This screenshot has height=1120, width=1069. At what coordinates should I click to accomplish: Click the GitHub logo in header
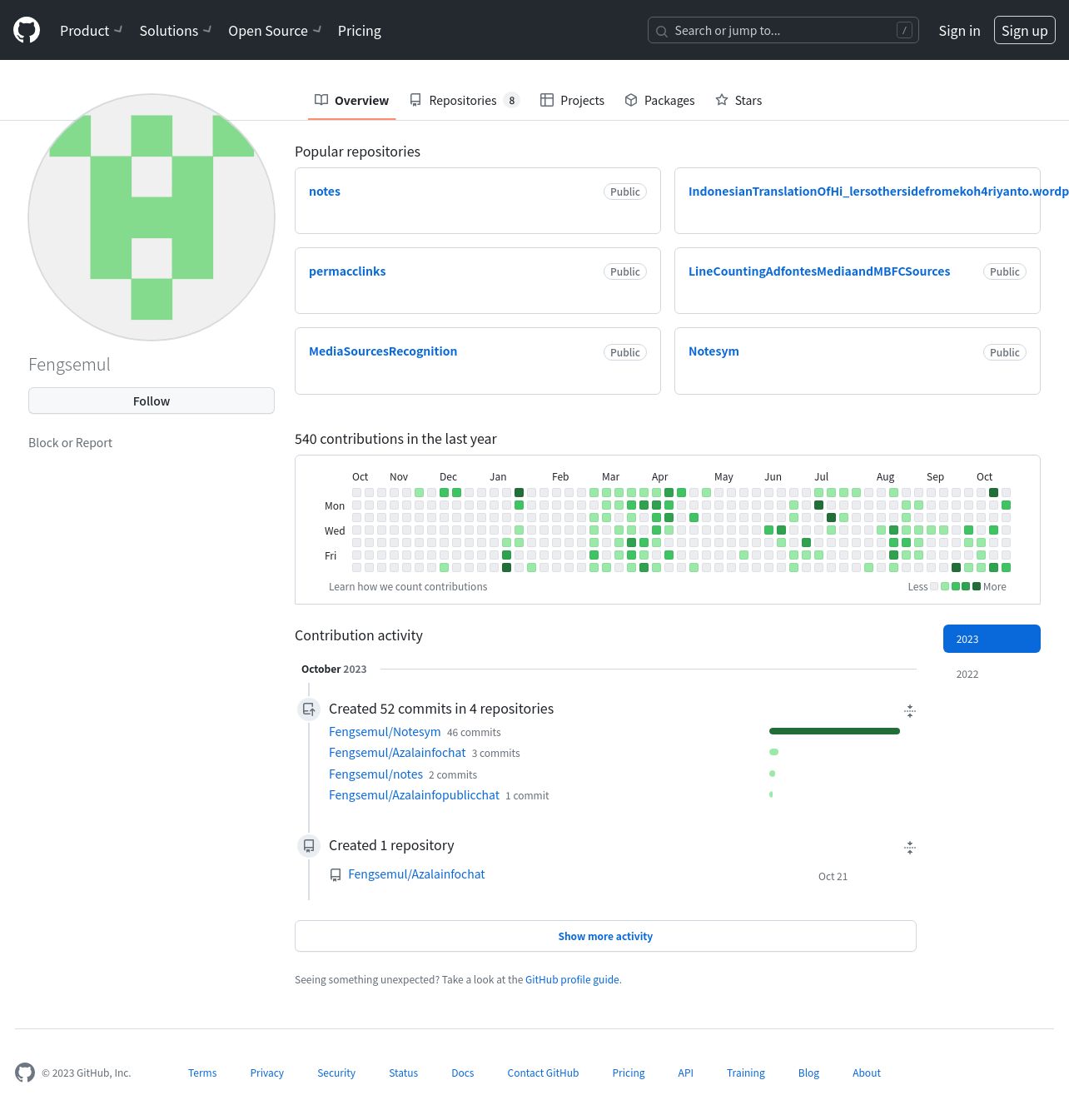point(27,30)
